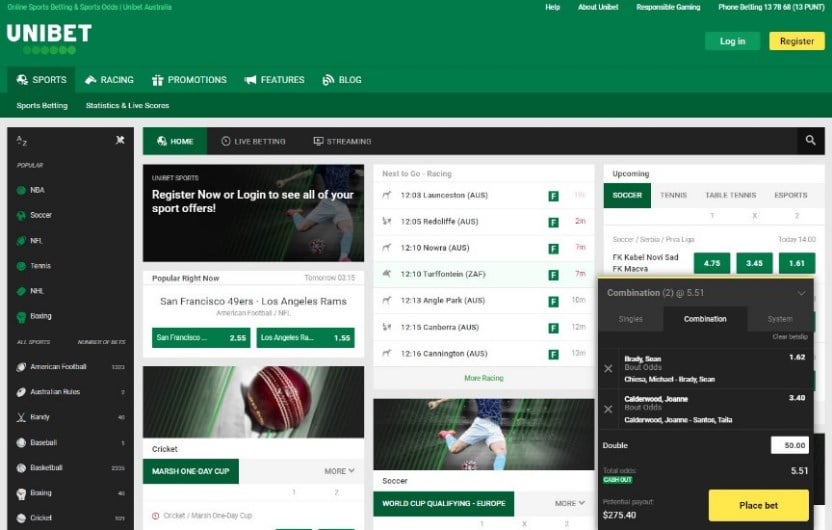Switch betslip to Singles tab
Viewport: 832px width, 530px height.
tap(630, 319)
